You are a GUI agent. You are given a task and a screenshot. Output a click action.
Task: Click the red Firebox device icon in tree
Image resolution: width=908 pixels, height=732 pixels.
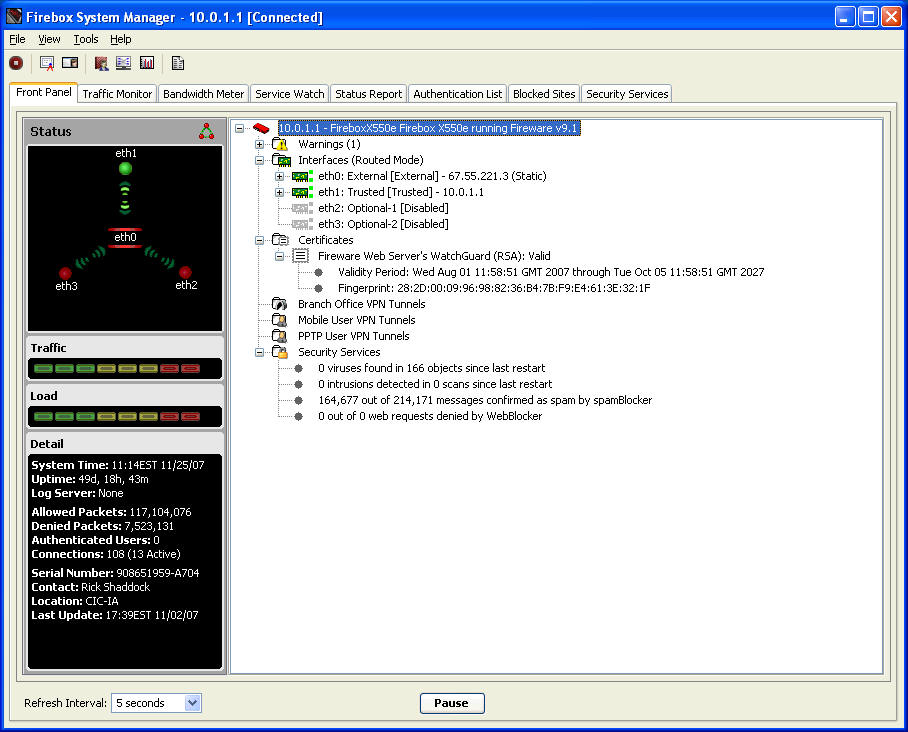pos(261,128)
